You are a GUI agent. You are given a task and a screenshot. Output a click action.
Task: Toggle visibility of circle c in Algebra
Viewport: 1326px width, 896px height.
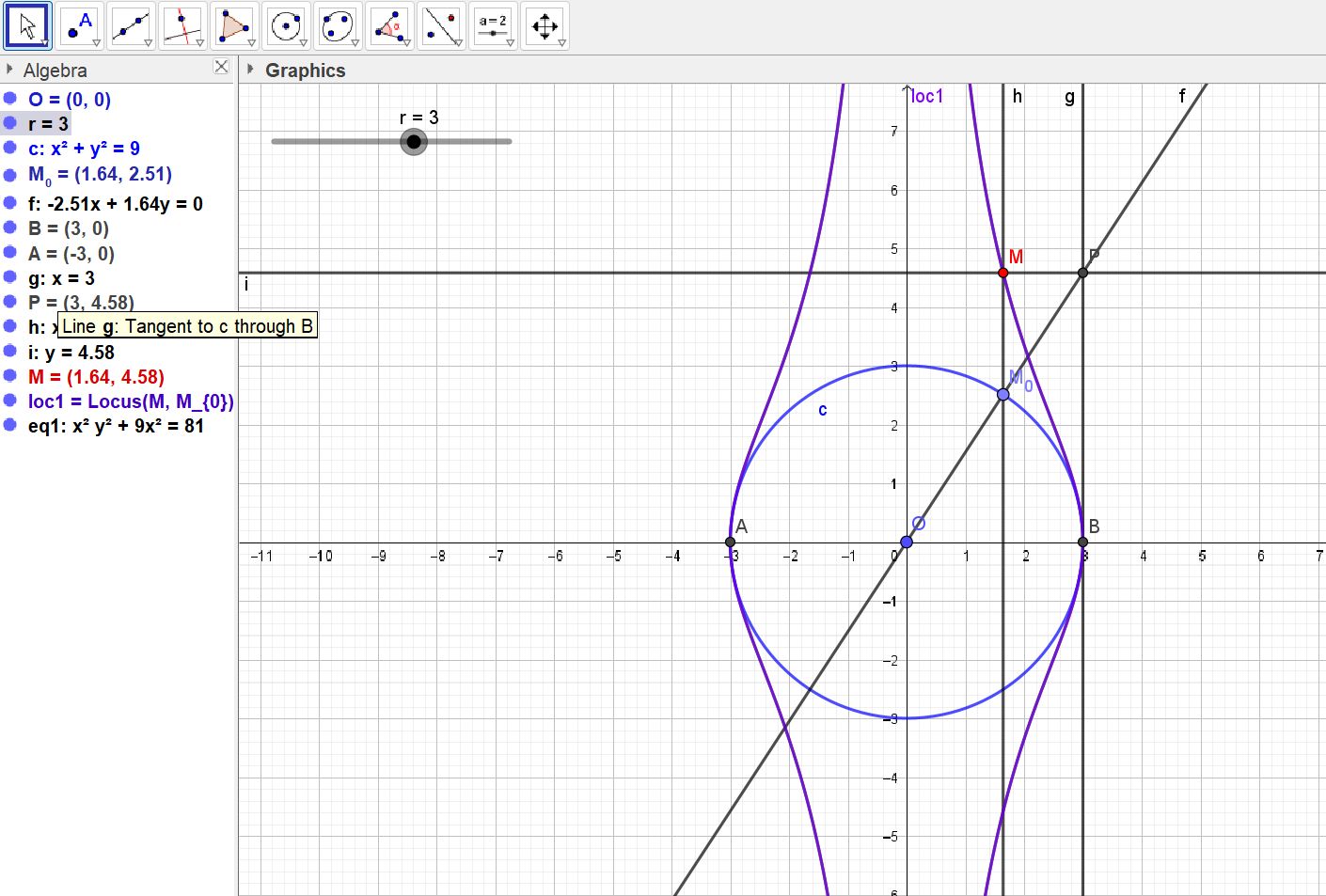tap(10, 148)
